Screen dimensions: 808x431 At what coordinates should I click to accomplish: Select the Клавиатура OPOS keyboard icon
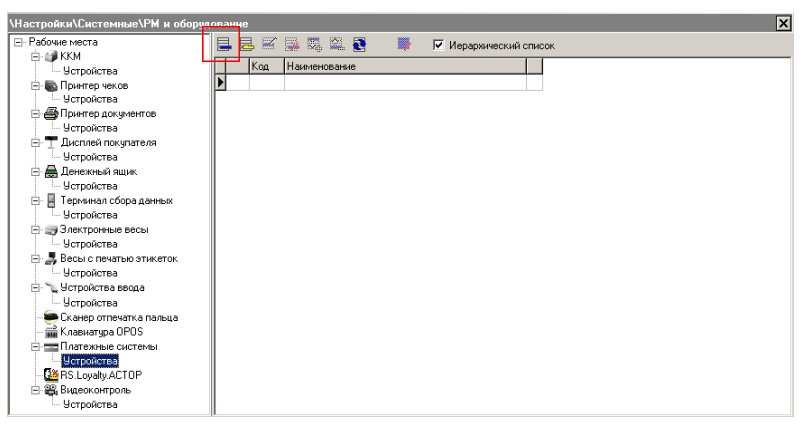(x=51, y=332)
